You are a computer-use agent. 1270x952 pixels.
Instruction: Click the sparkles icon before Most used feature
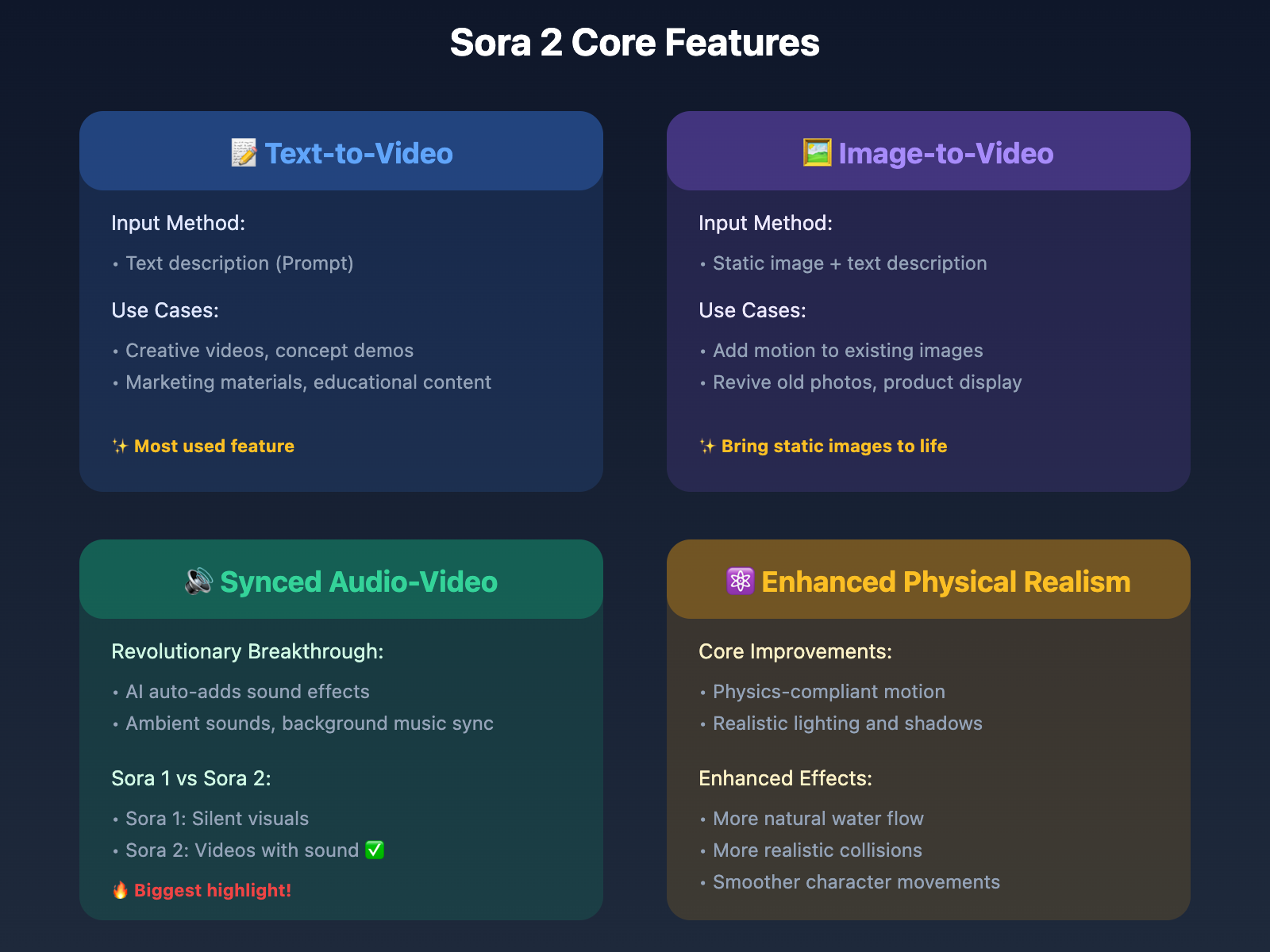click(120, 447)
